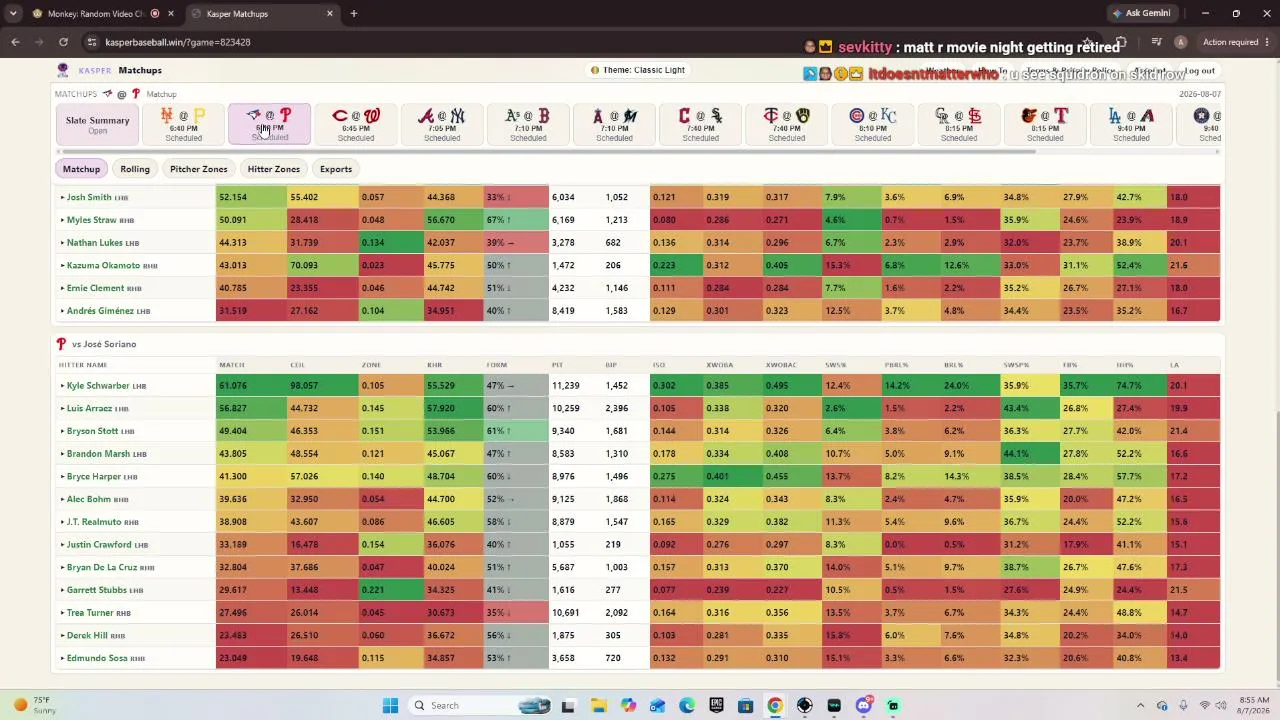Open a new browser tab

pos(354,14)
